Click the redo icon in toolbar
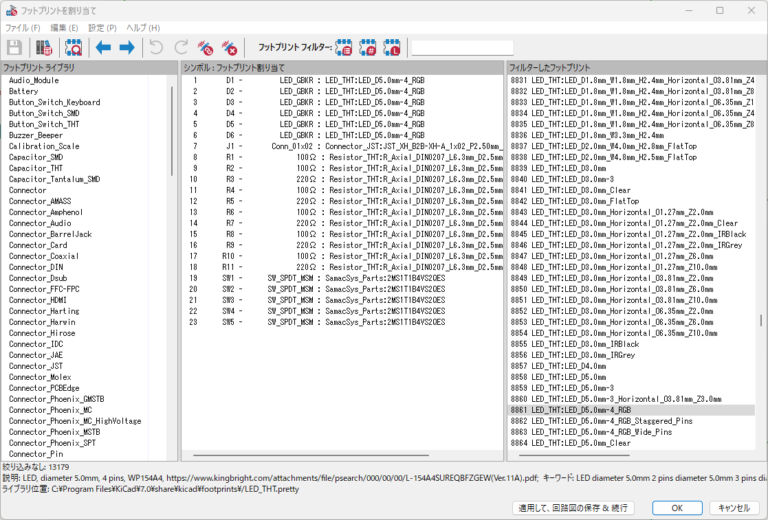The height and width of the screenshot is (520, 768). [181, 47]
